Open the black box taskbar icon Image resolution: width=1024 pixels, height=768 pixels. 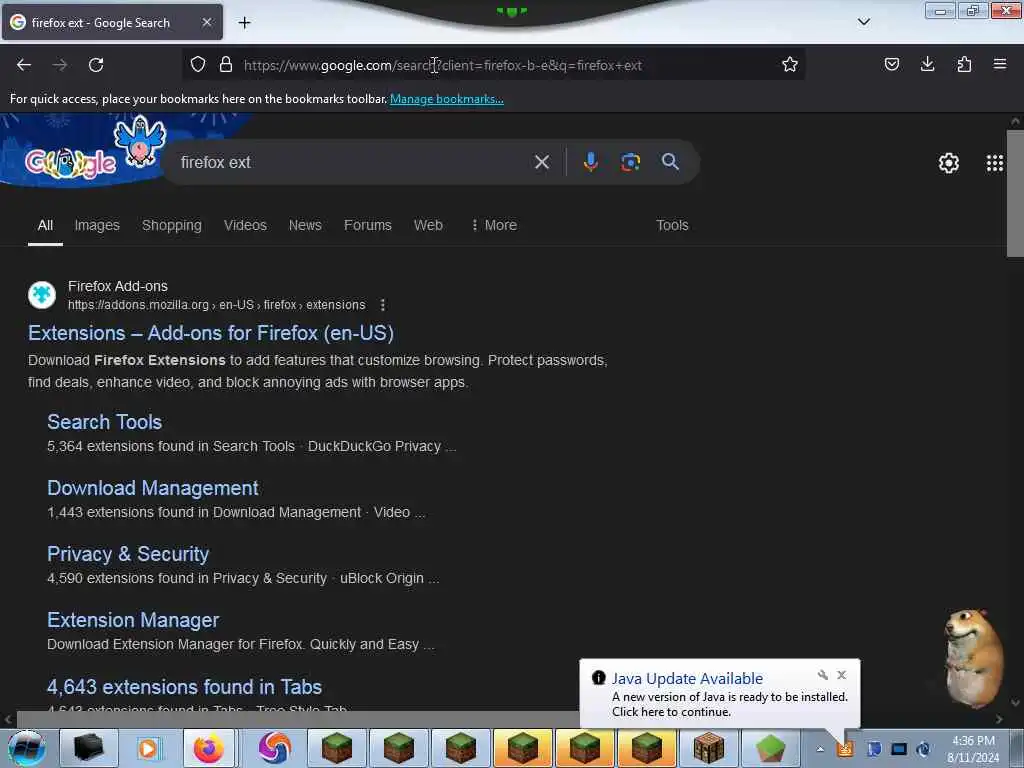(x=89, y=748)
